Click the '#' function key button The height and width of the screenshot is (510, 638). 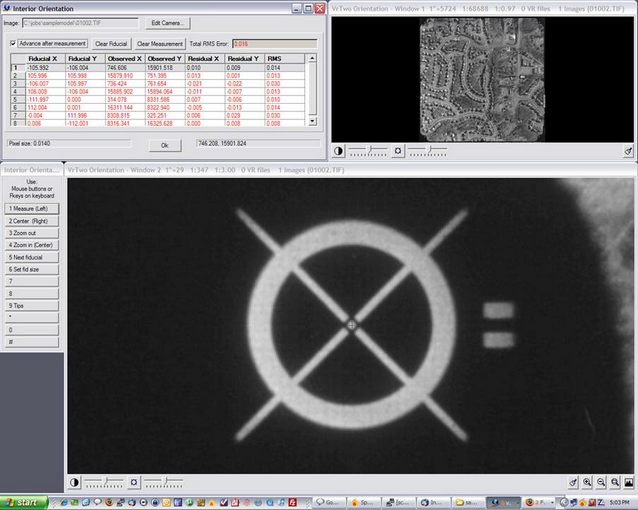tap(32, 342)
